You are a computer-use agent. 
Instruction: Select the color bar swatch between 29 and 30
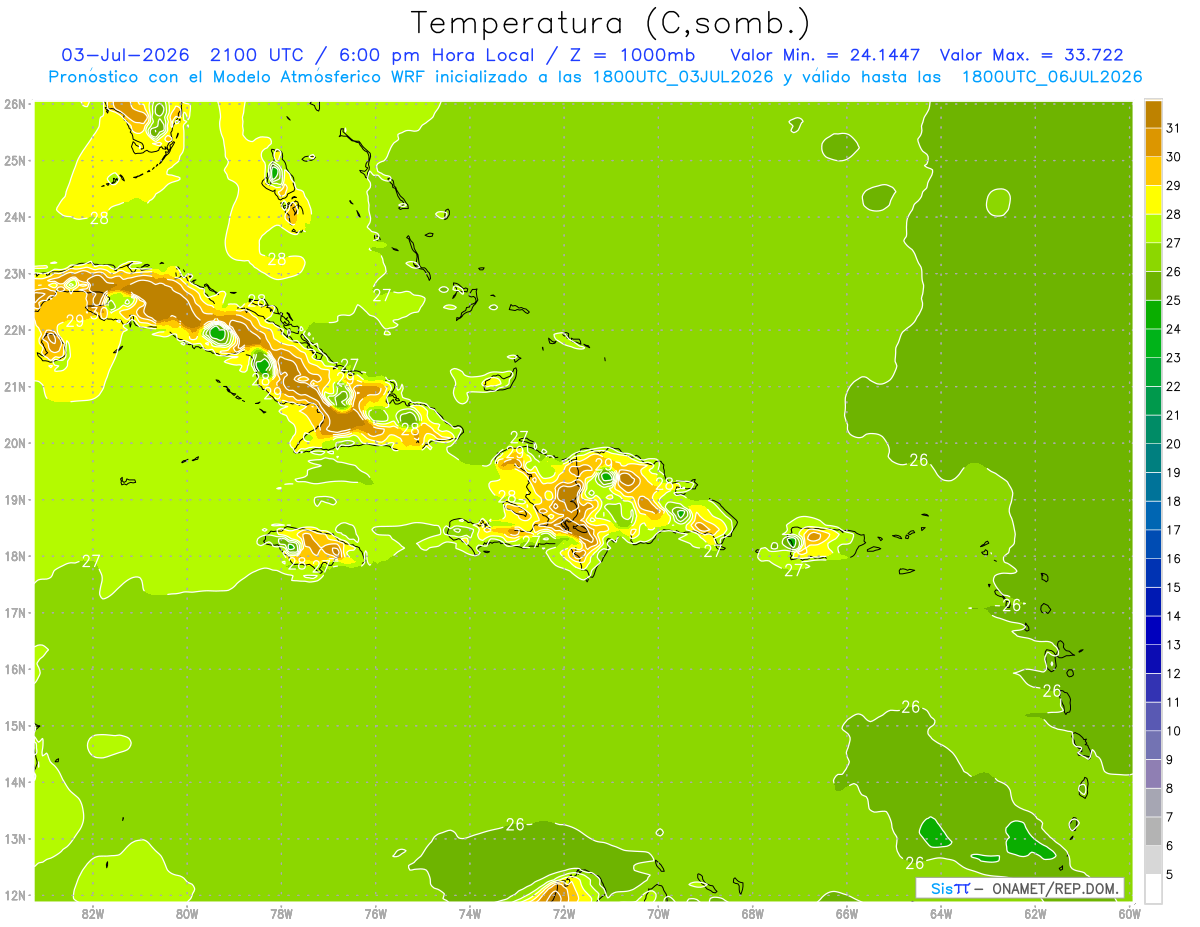click(x=1153, y=171)
